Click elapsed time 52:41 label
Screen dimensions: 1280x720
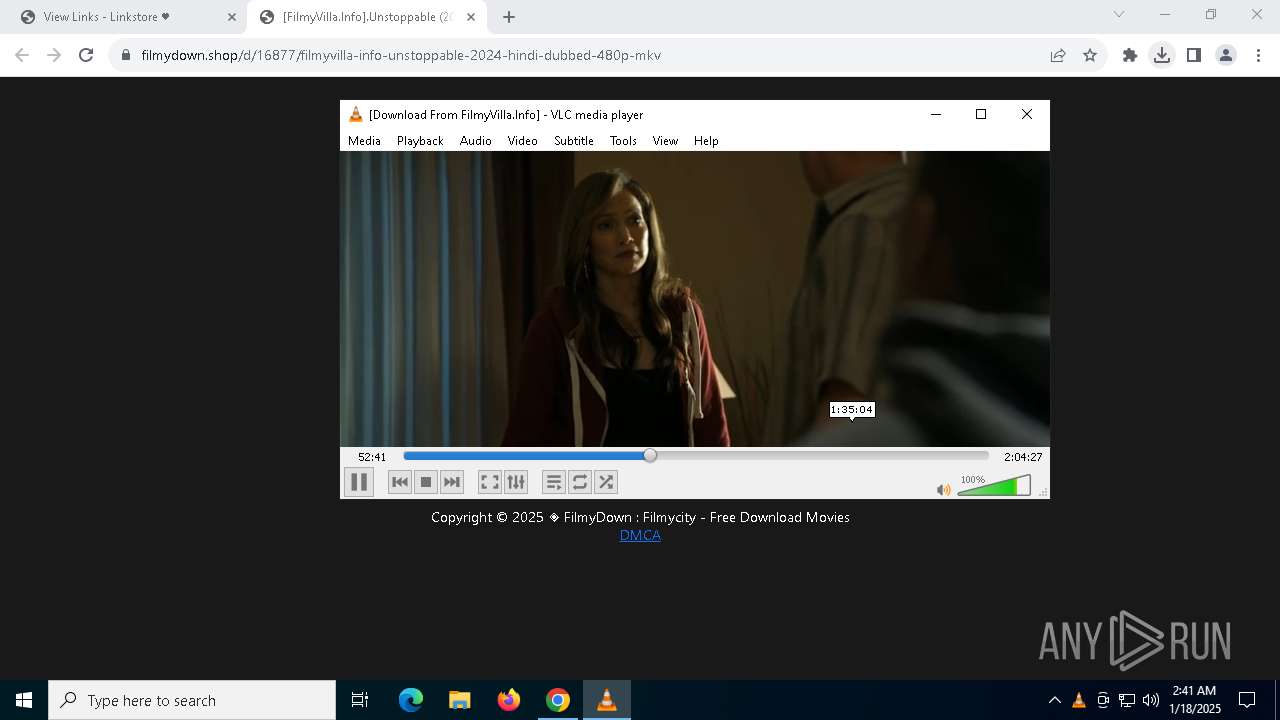[x=372, y=457]
